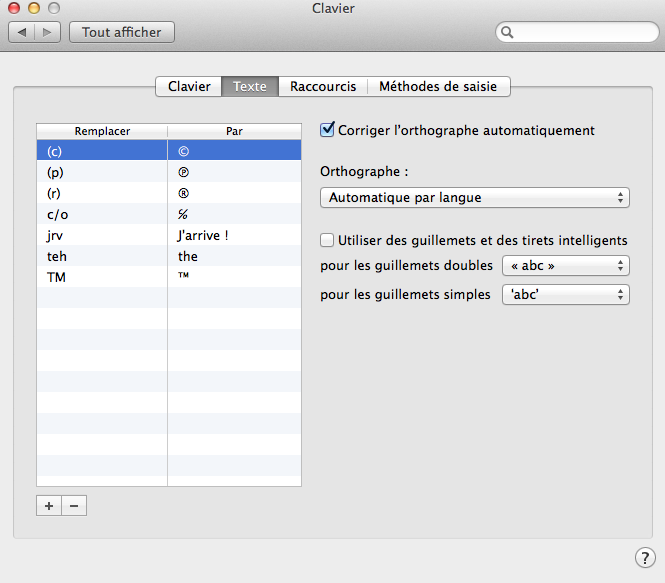Open the Raccourcis tab
The image size is (665, 583).
click(323, 86)
